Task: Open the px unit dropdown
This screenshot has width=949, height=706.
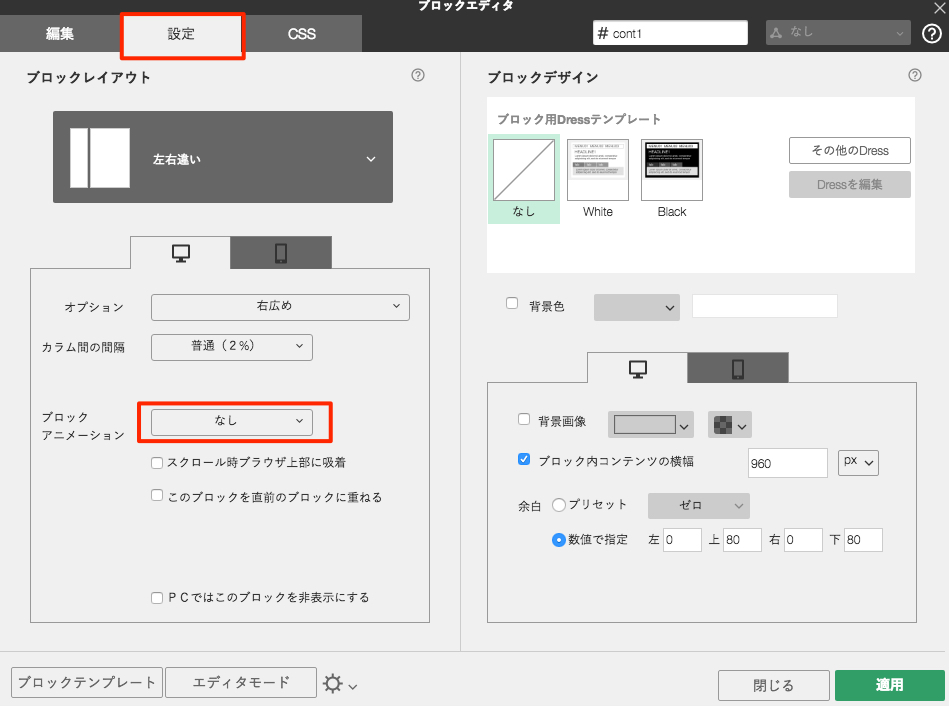Action: point(858,463)
